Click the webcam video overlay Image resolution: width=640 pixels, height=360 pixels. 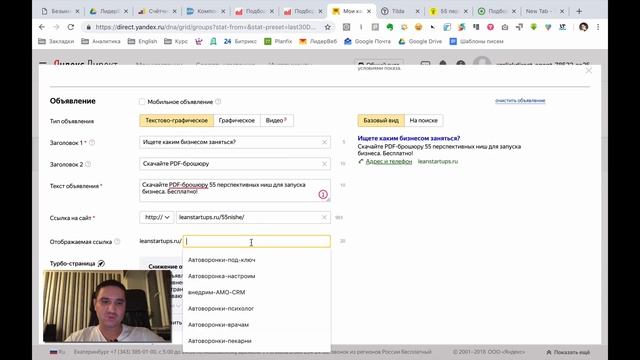click(x=107, y=306)
